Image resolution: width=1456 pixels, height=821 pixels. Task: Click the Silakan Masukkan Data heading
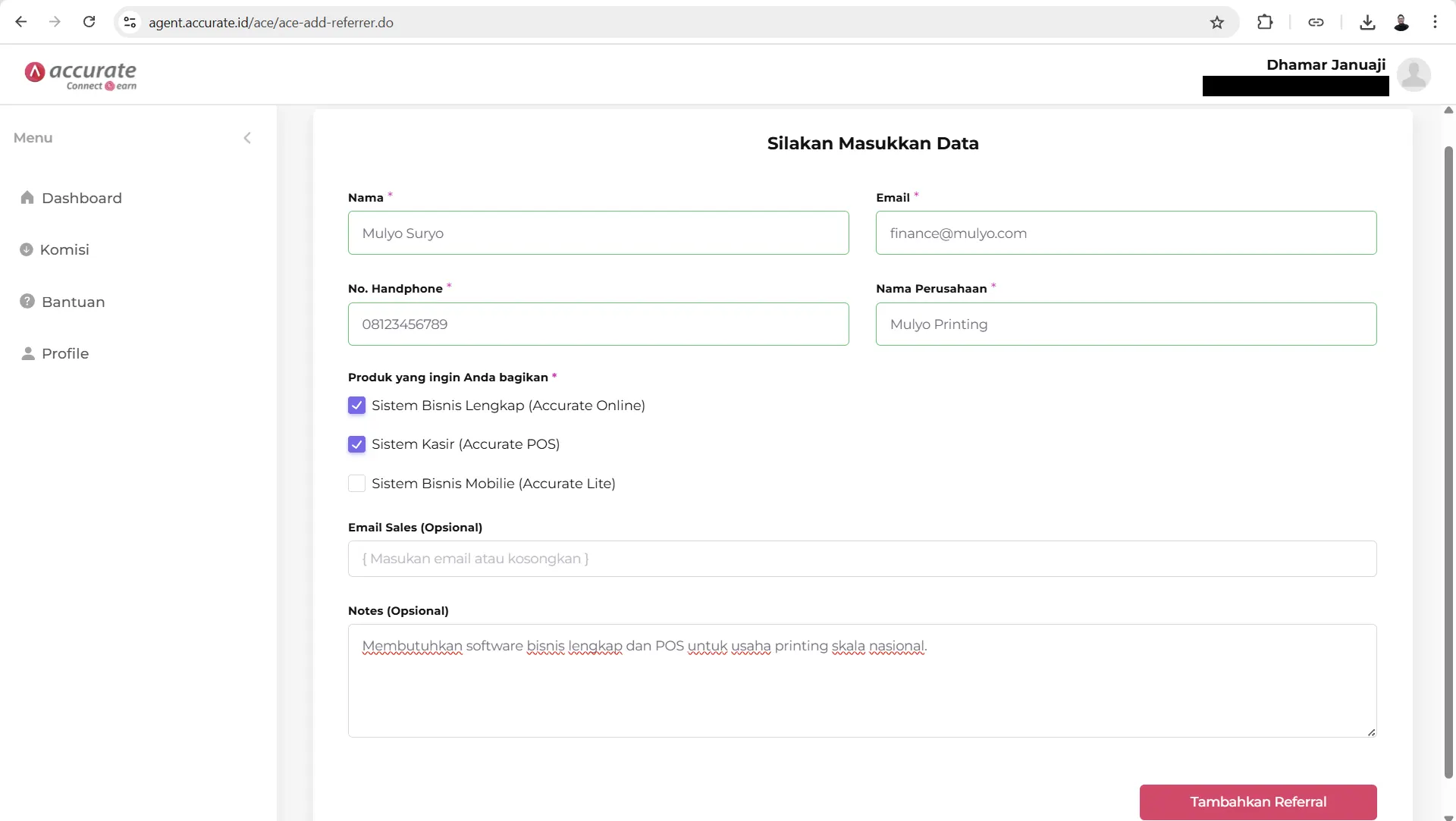pyautogui.click(x=873, y=143)
